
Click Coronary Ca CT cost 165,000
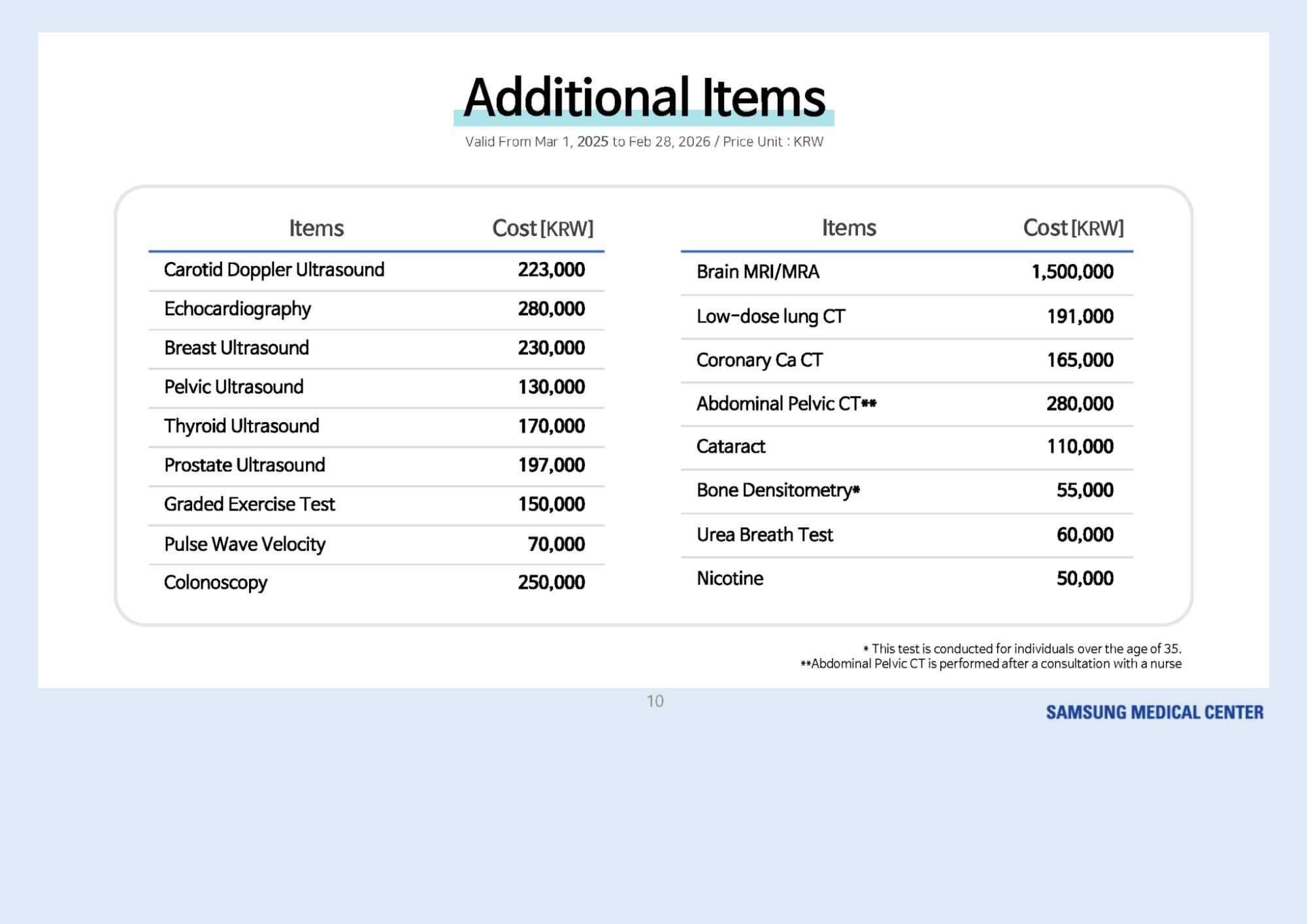(x=1080, y=360)
